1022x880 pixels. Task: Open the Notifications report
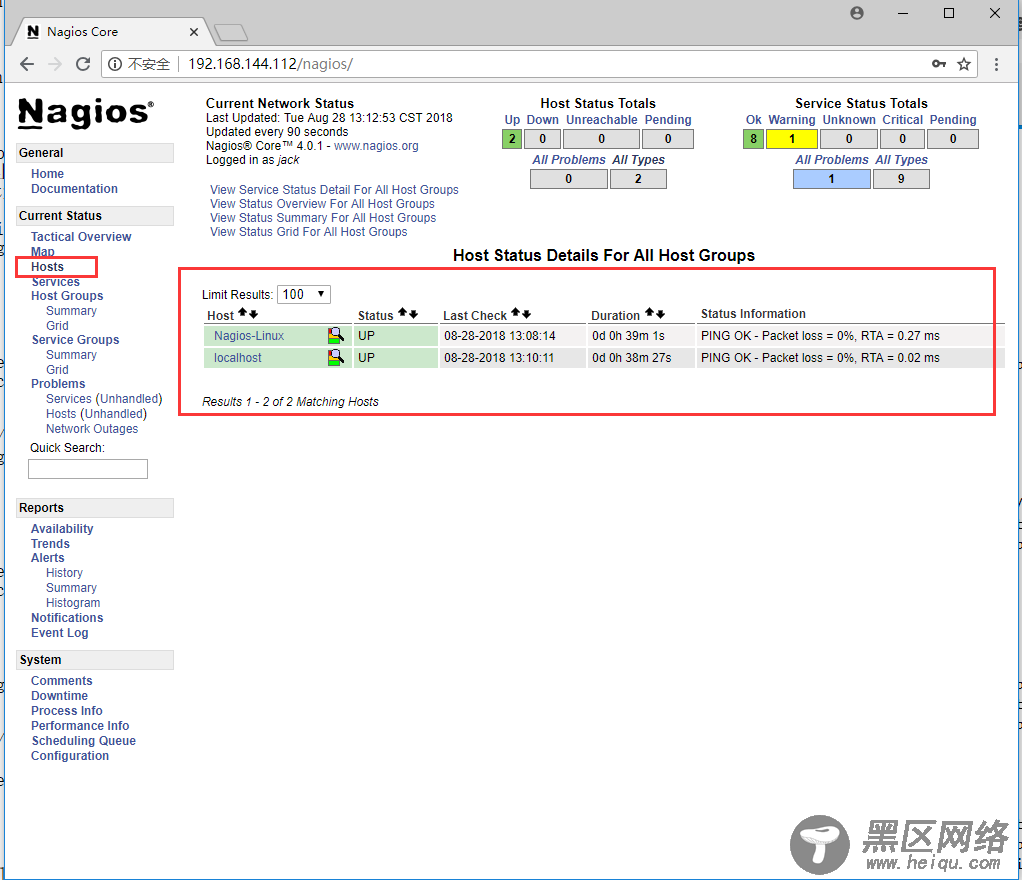[x=67, y=617]
